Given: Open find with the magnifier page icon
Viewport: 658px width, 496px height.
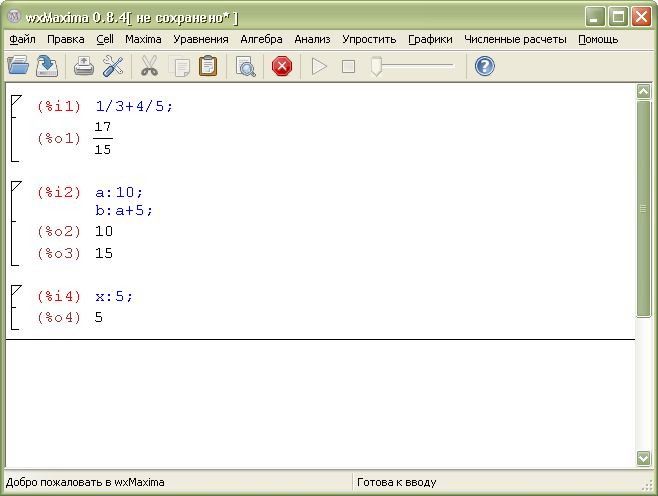Looking at the screenshot, I should [245, 66].
